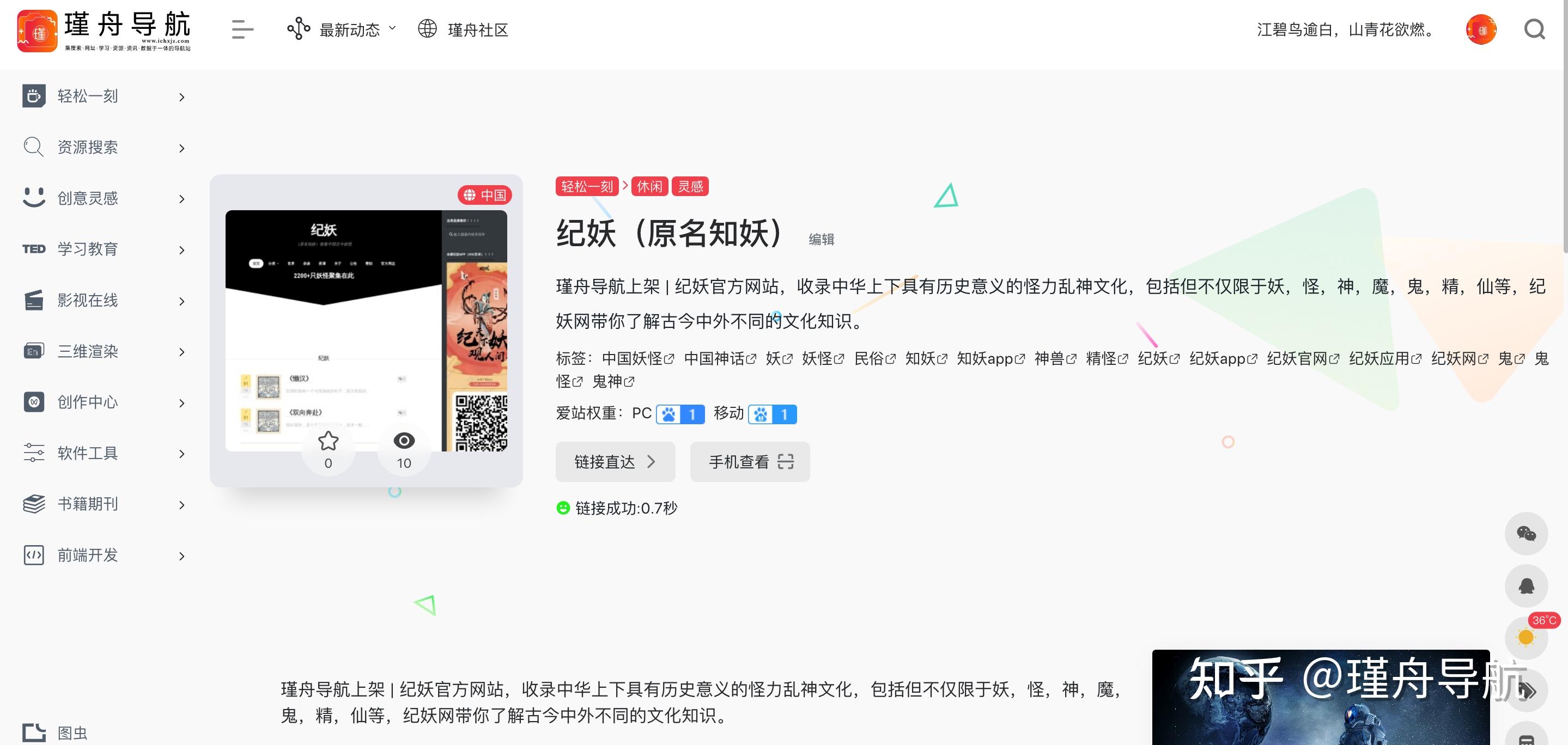Click the 瑾舟导航 site logo
Viewport: 1568px width, 745px height.
tap(104, 30)
